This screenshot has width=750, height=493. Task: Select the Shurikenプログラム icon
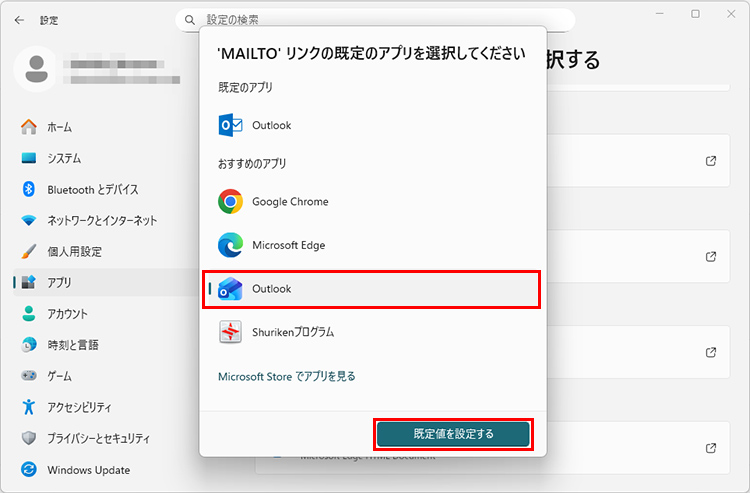[x=230, y=332]
